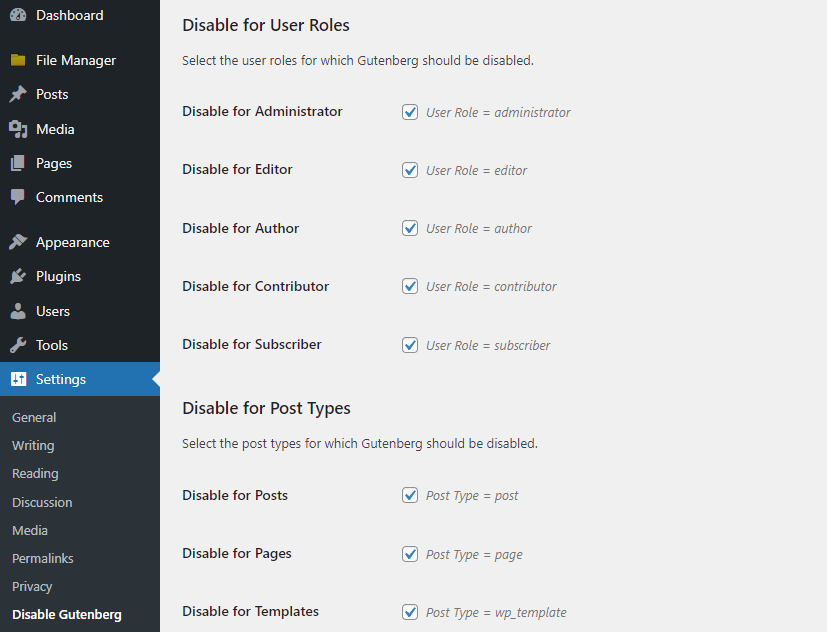The image size is (827, 632).
Task: Click the Plugins plug icon
Action: coord(18,276)
